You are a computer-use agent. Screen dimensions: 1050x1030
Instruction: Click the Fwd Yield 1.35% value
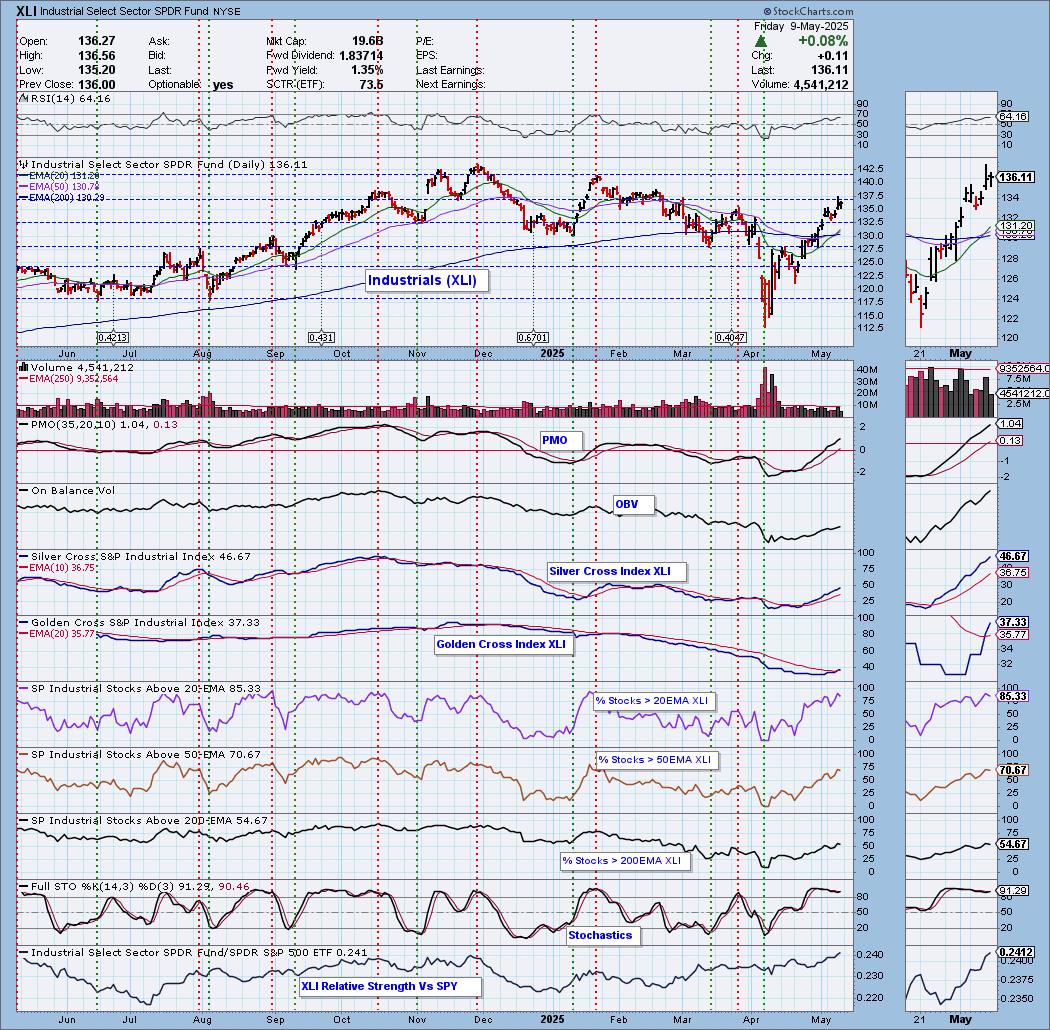[366, 70]
